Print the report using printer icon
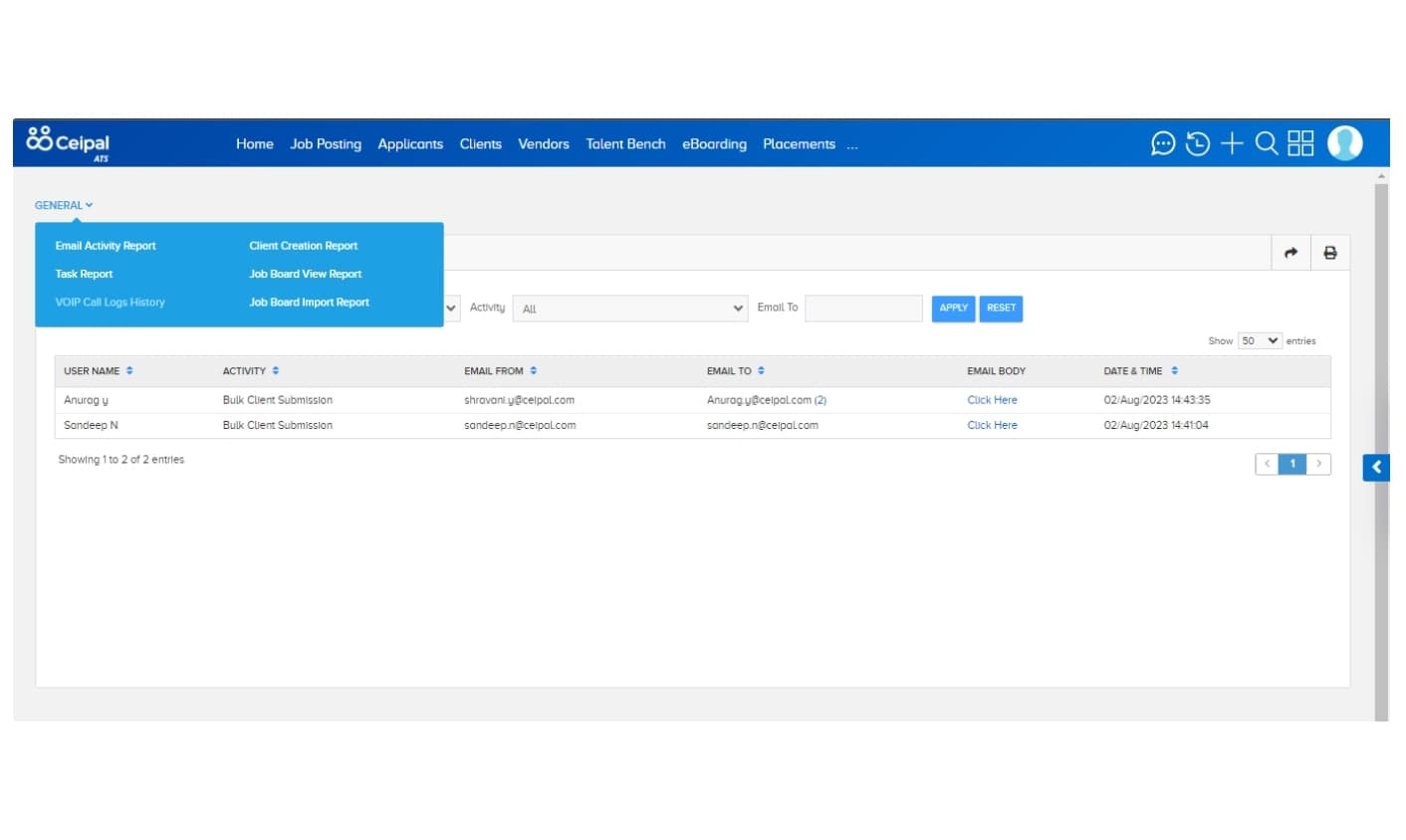The image size is (1406, 840). pos(1329,253)
